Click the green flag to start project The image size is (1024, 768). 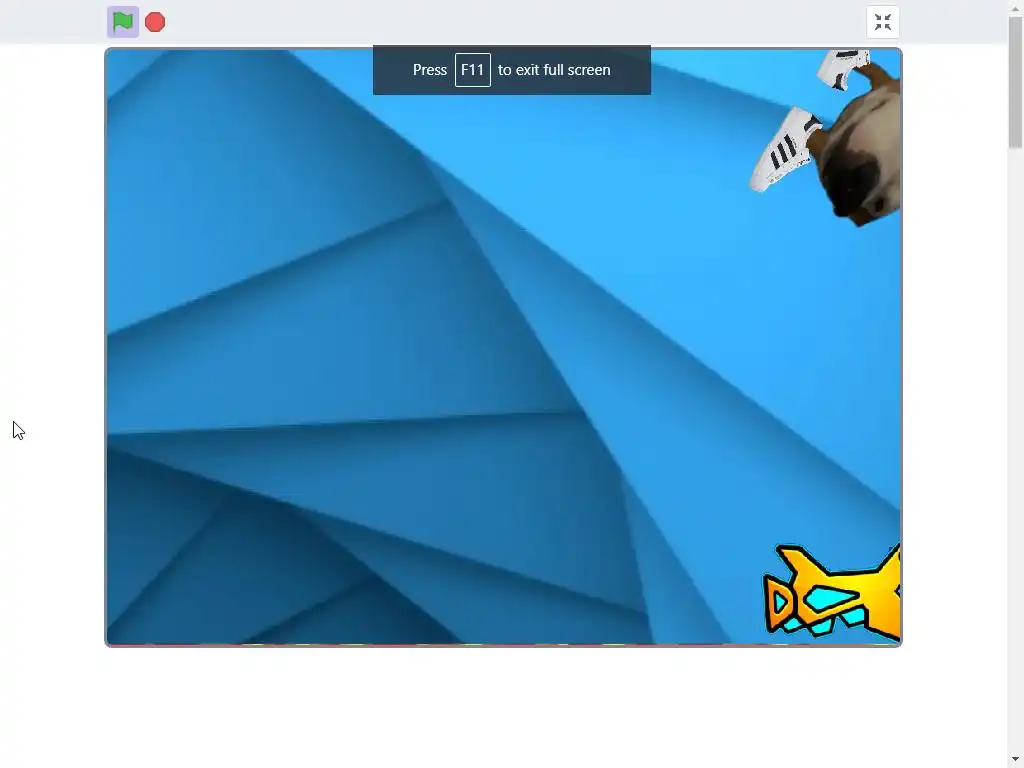pos(123,22)
